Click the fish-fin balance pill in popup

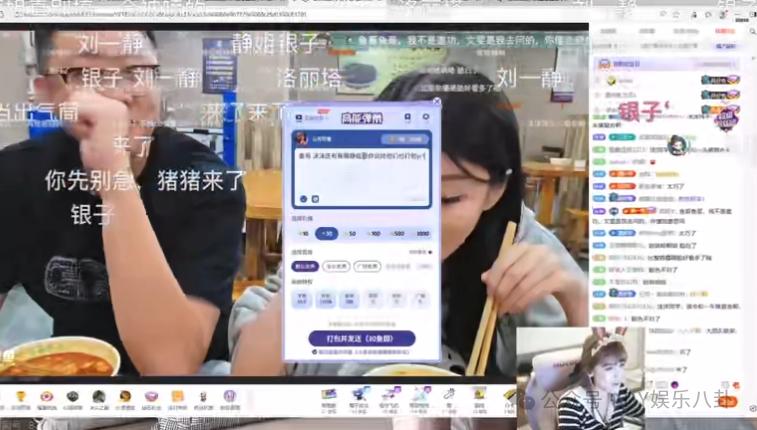coord(405,139)
